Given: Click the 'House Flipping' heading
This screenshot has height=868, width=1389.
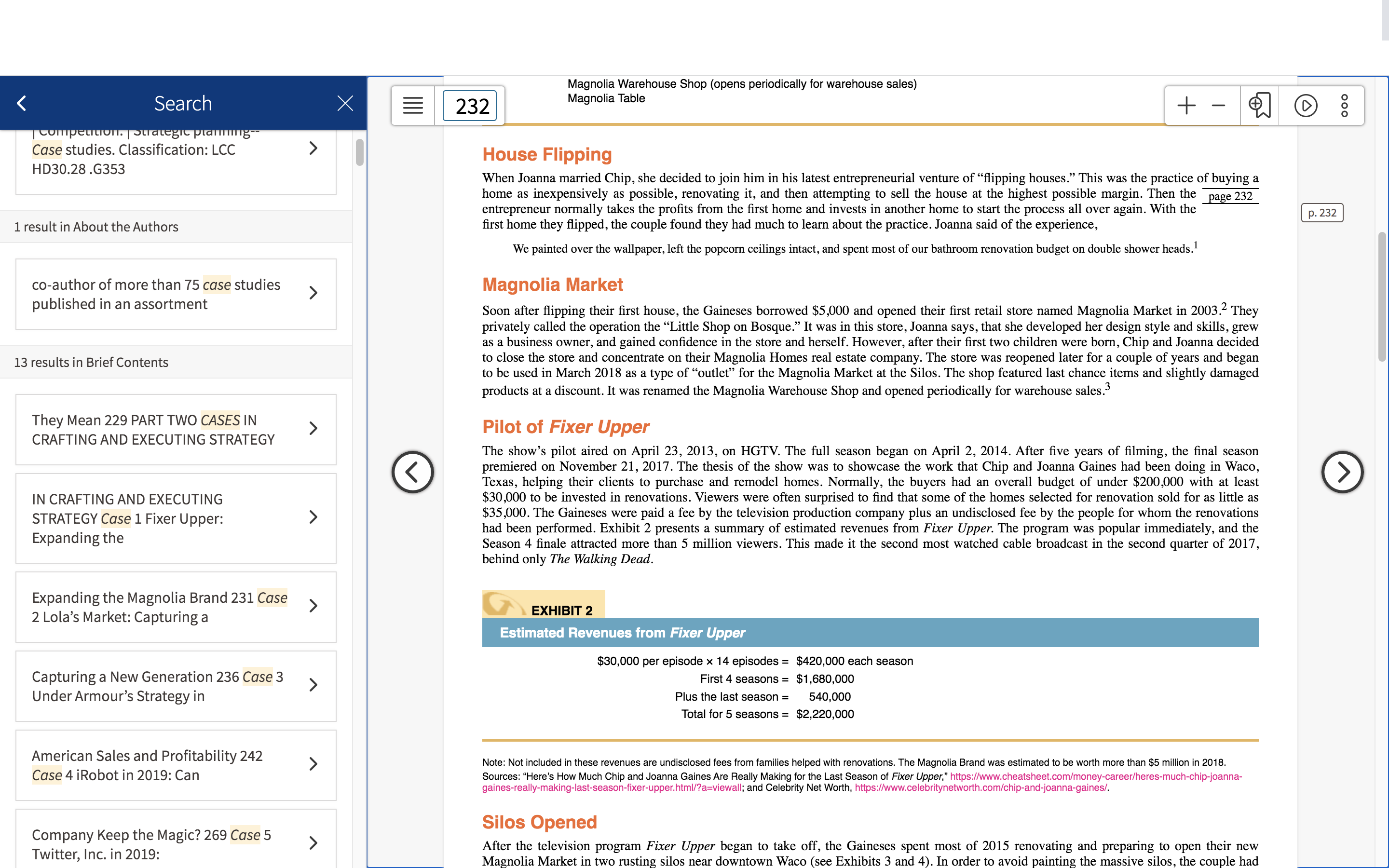Looking at the screenshot, I should point(547,154).
